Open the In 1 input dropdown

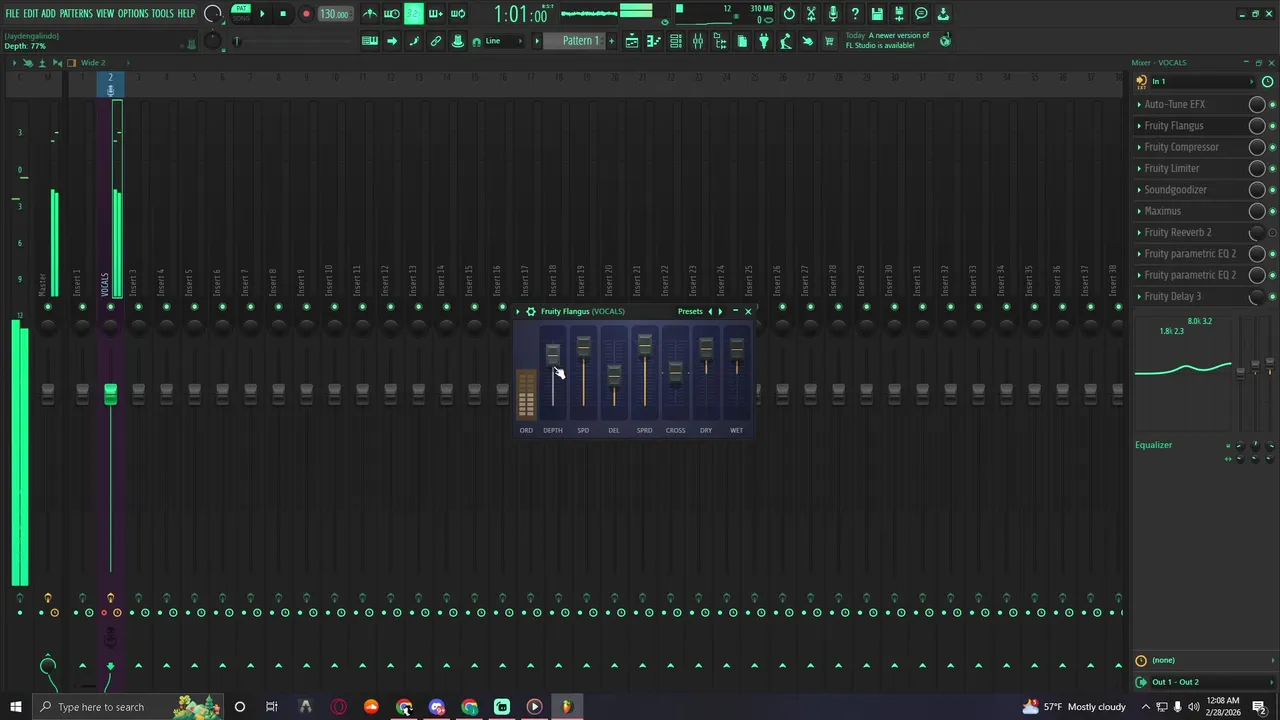click(1201, 81)
